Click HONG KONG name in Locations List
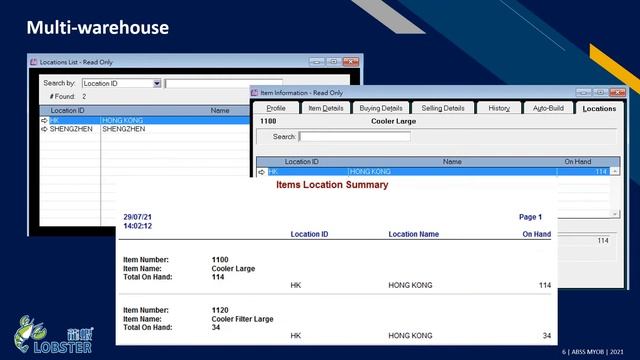This screenshot has width=640, height=360. pyautogui.click(x=122, y=120)
